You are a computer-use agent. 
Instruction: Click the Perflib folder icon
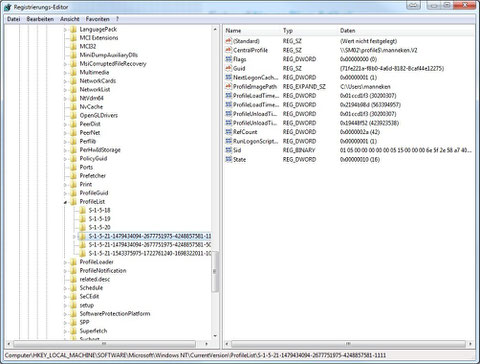73,141
